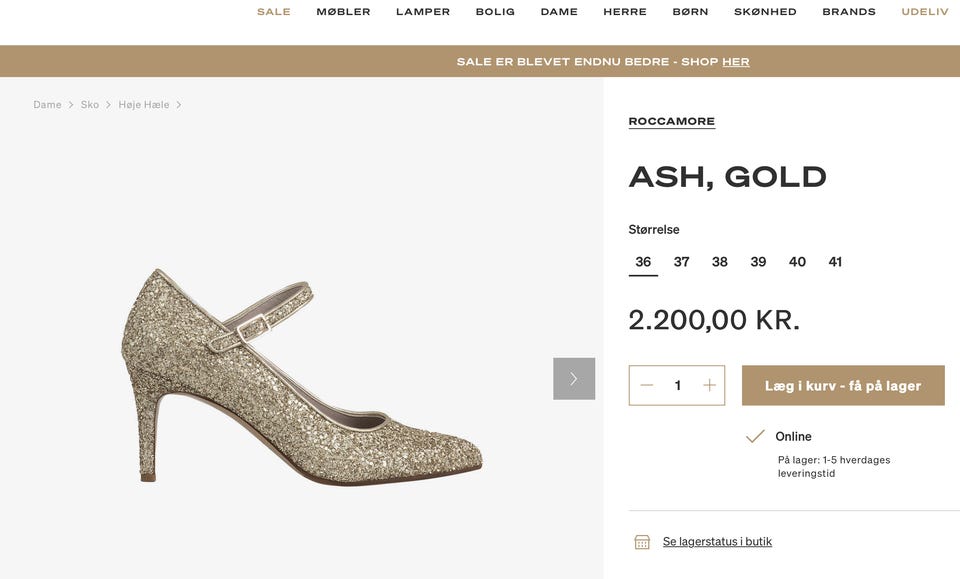Click the chevron after Høje Hæle breadcrumb

click(179, 105)
